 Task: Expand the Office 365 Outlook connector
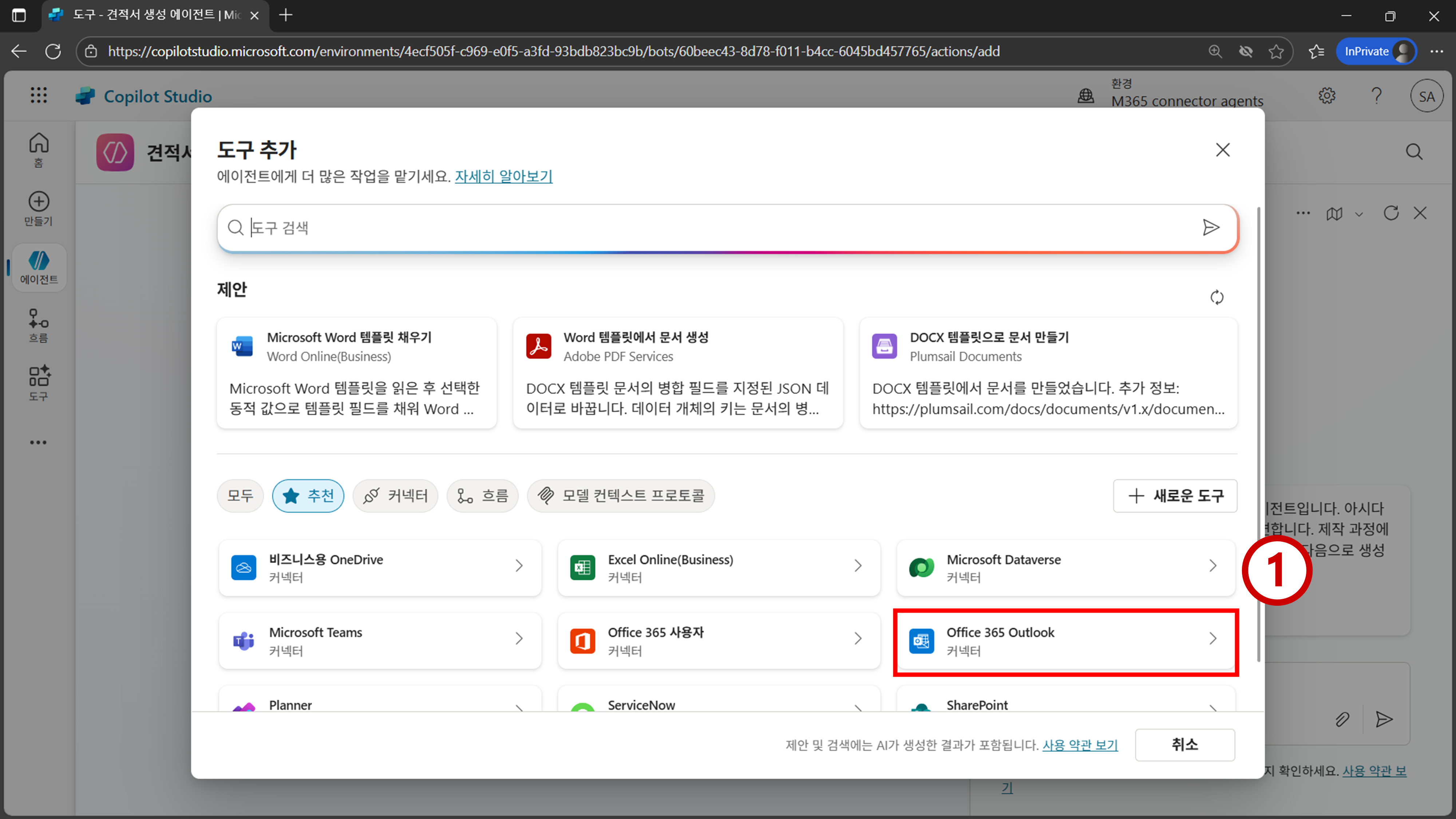(x=1065, y=641)
